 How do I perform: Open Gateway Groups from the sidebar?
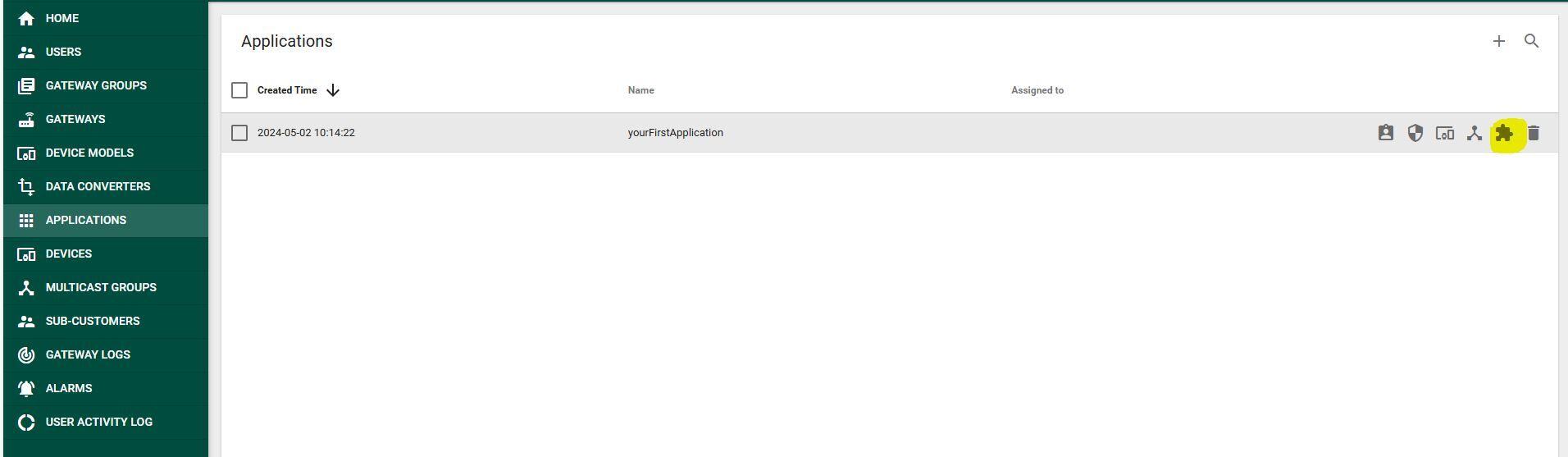pos(105,85)
